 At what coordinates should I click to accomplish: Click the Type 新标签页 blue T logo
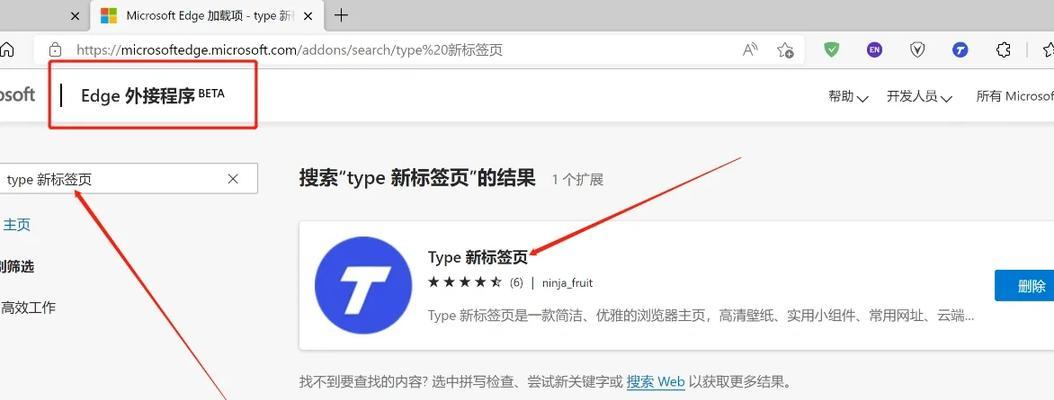click(x=363, y=285)
